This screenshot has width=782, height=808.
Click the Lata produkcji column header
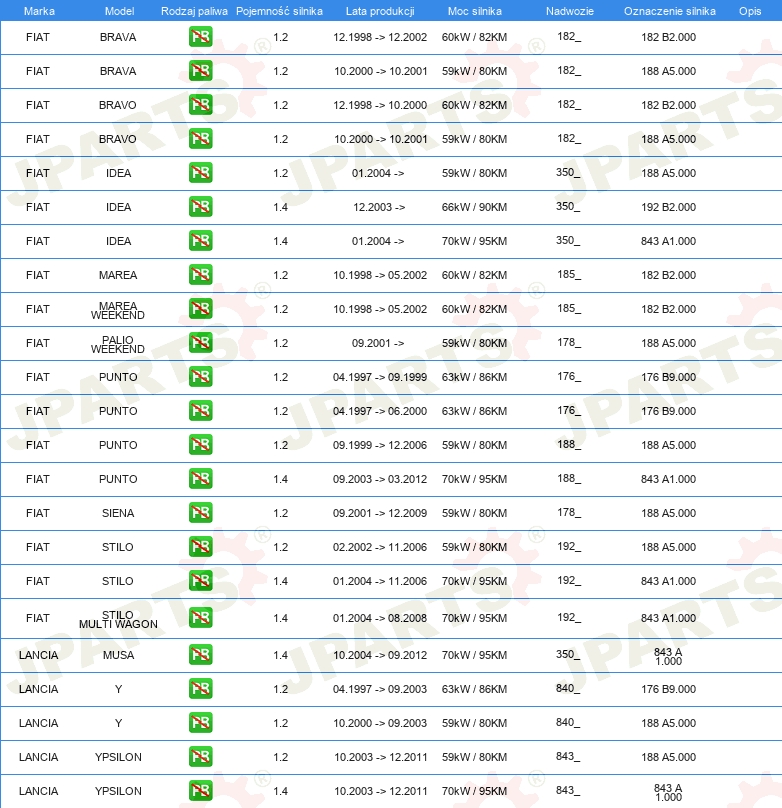coord(380,11)
